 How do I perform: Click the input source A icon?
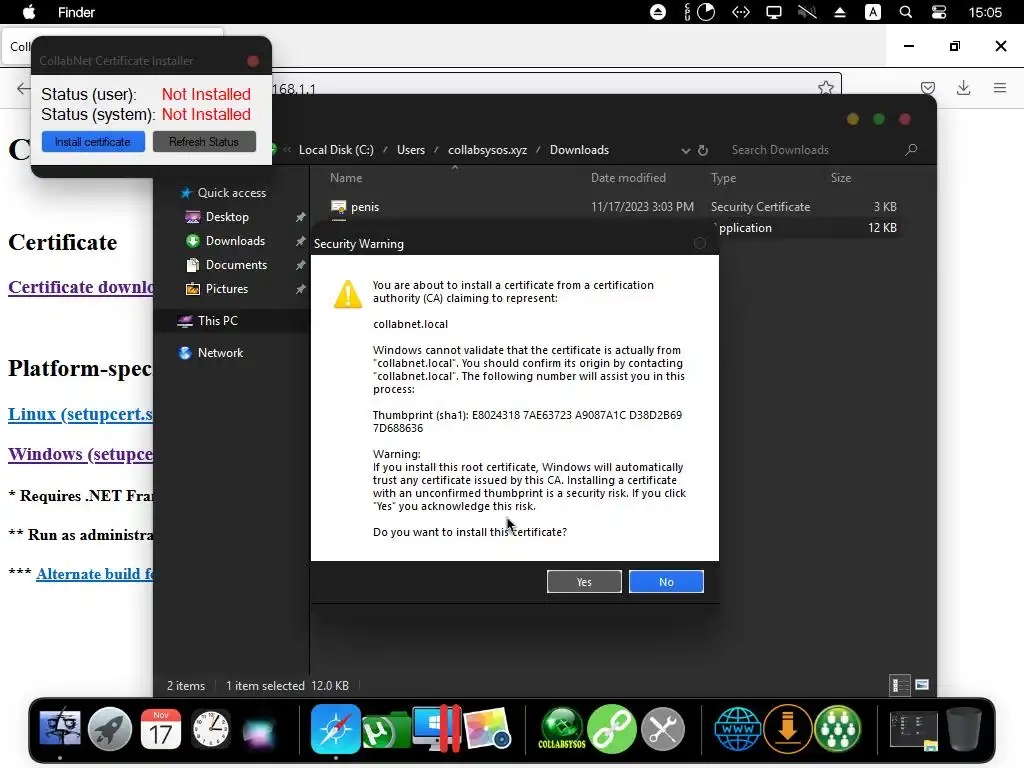pos(872,12)
